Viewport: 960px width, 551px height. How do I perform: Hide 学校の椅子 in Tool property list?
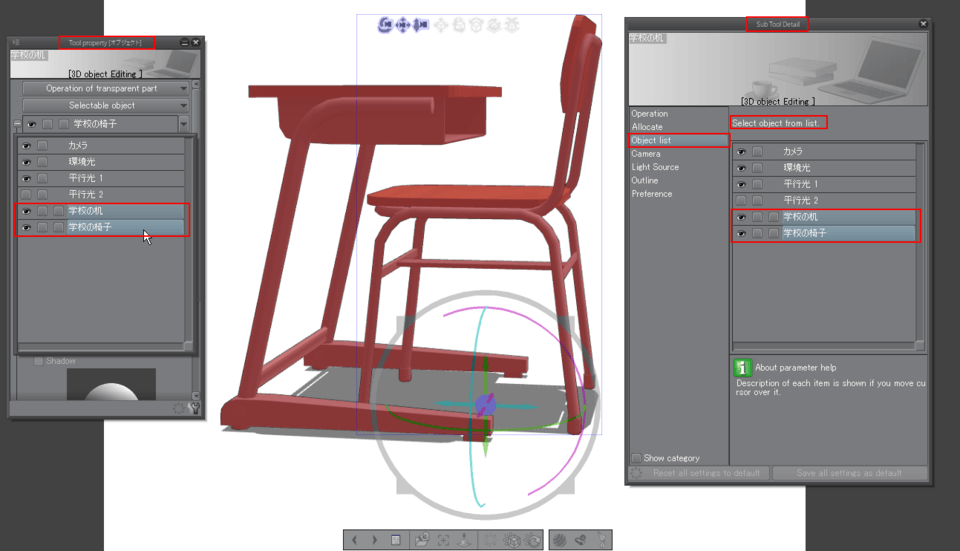[x=26, y=227]
